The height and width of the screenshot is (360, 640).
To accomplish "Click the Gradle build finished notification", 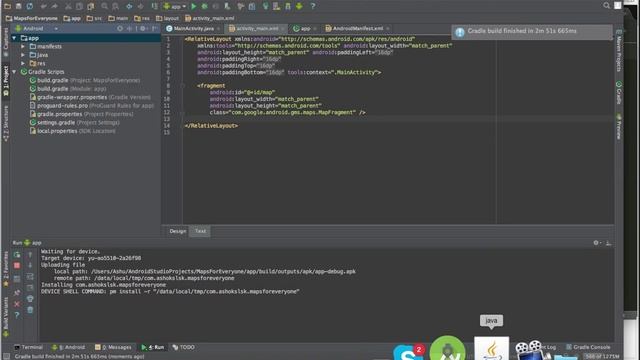I will (531, 31).
